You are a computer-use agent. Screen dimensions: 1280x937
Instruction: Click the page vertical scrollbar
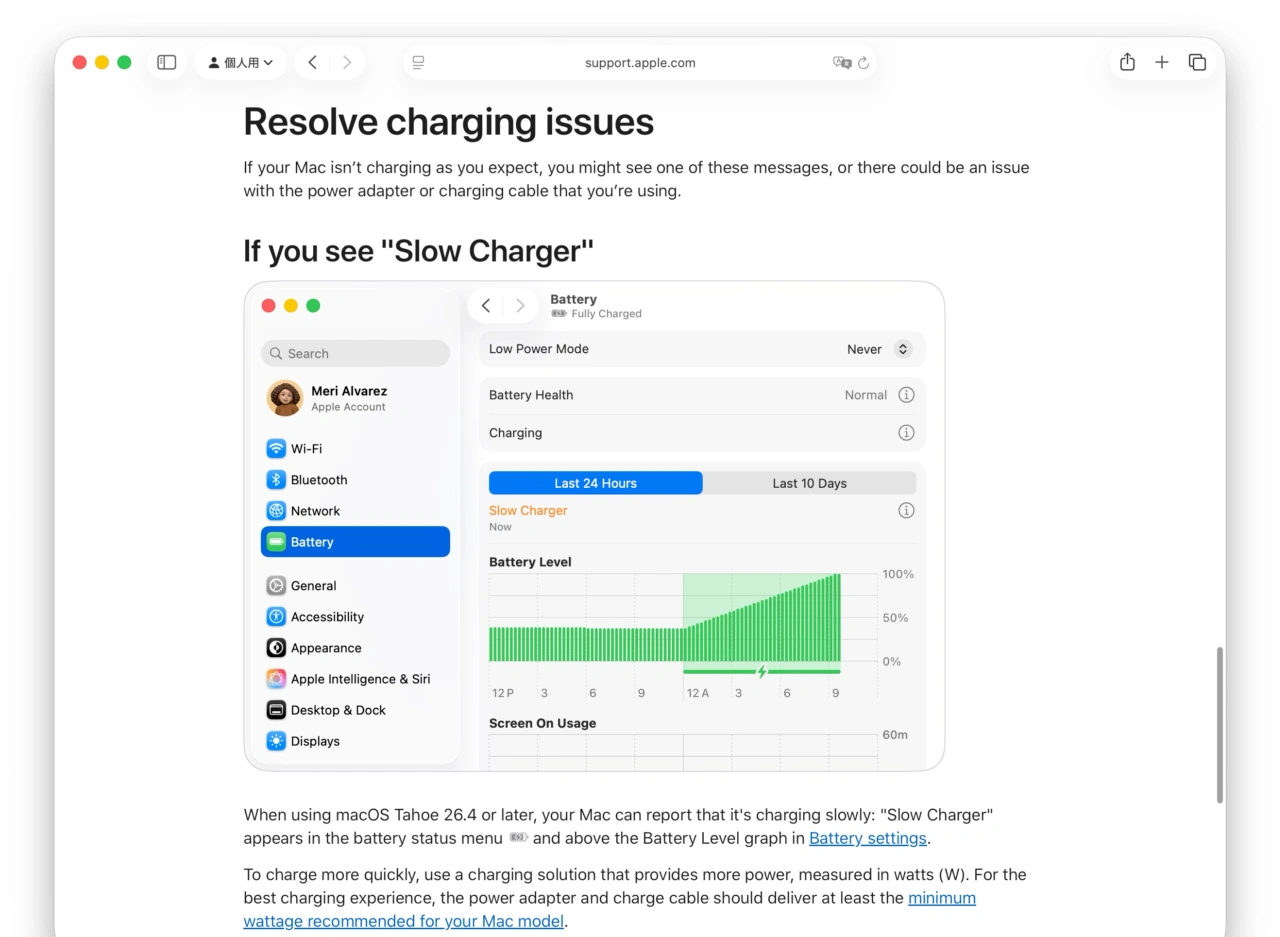(1219, 724)
